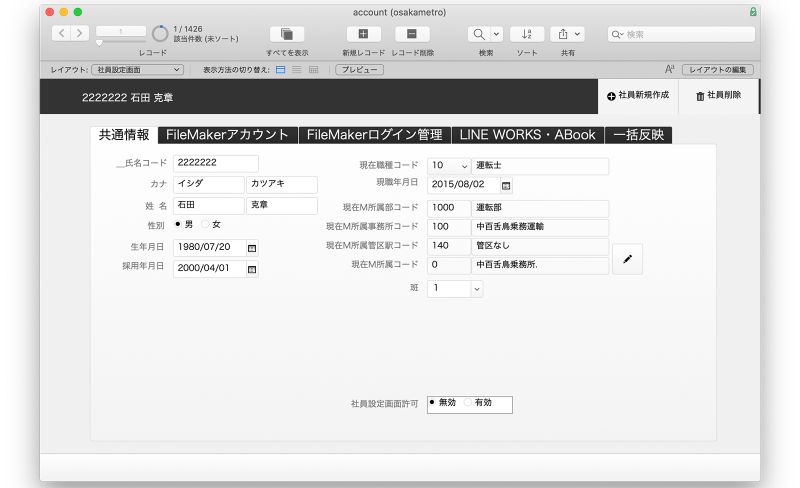Click the 中百舌鳥乗務所. field
Screen dimensions: 800x488
click(540, 265)
